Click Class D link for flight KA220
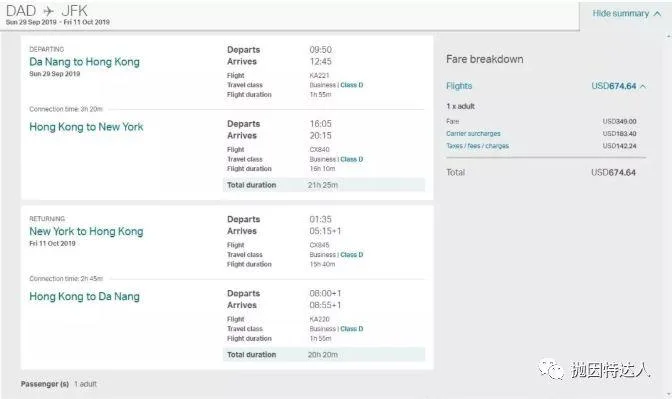Image resolution: width=672 pixels, height=399 pixels. 351,329
